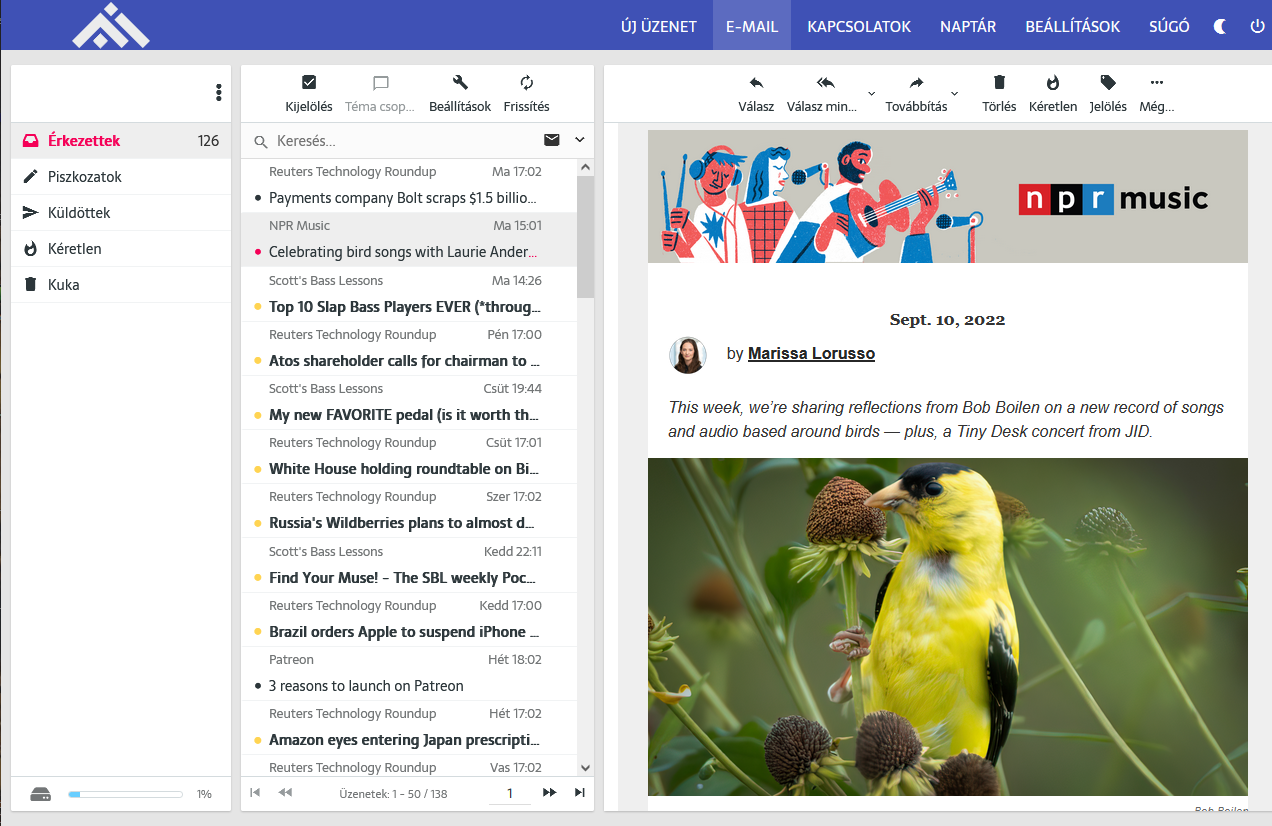This screenshot has height=826, width=1272.
Task: Open Top 10 Slap Bass Players message
Action: [409, 294]
